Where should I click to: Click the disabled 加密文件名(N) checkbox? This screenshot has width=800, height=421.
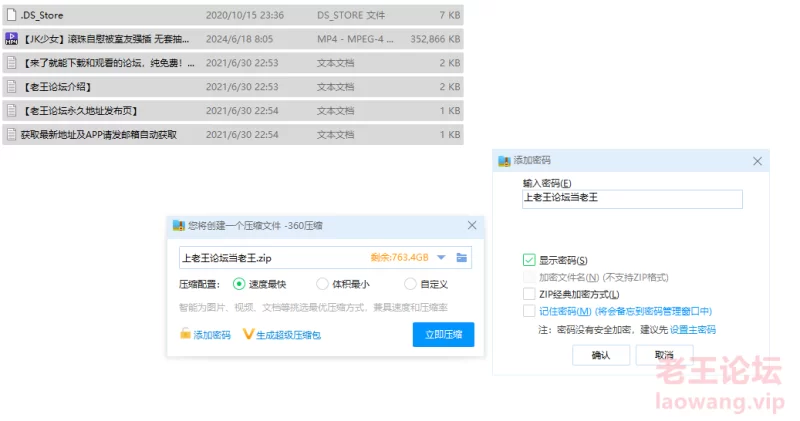(x=529, y=277)
